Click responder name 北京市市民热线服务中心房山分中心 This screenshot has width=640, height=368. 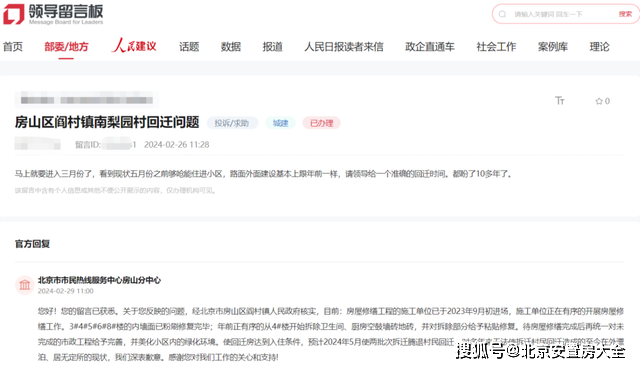[99, 280]
